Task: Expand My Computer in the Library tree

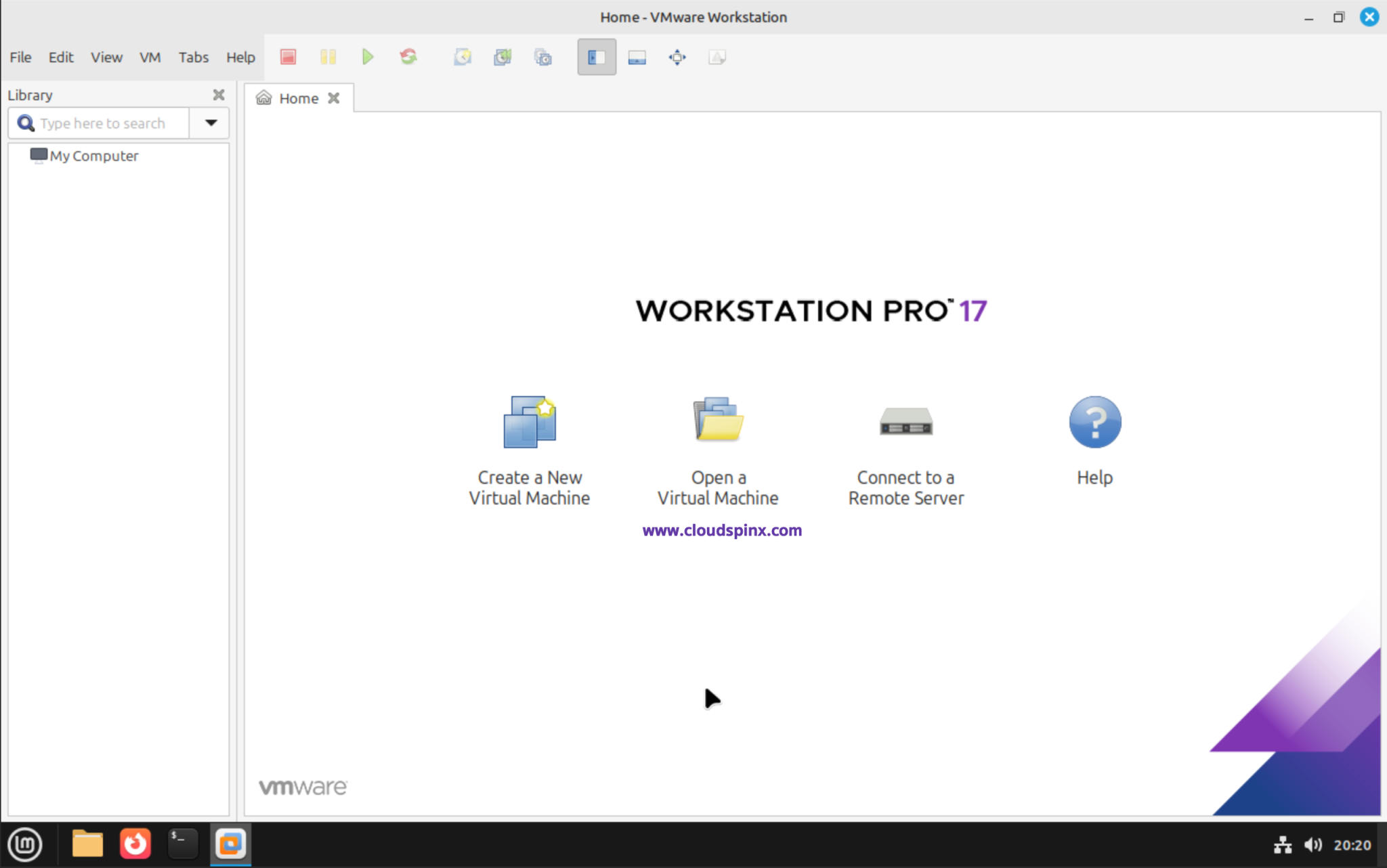Action: click(x=93, y=156)
